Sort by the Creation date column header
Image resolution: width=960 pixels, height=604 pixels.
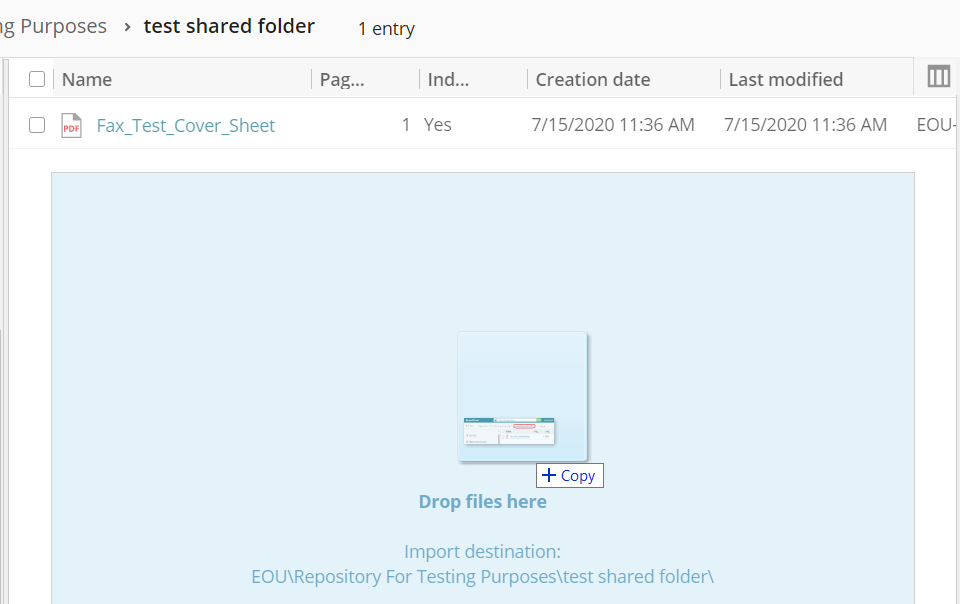593,78
